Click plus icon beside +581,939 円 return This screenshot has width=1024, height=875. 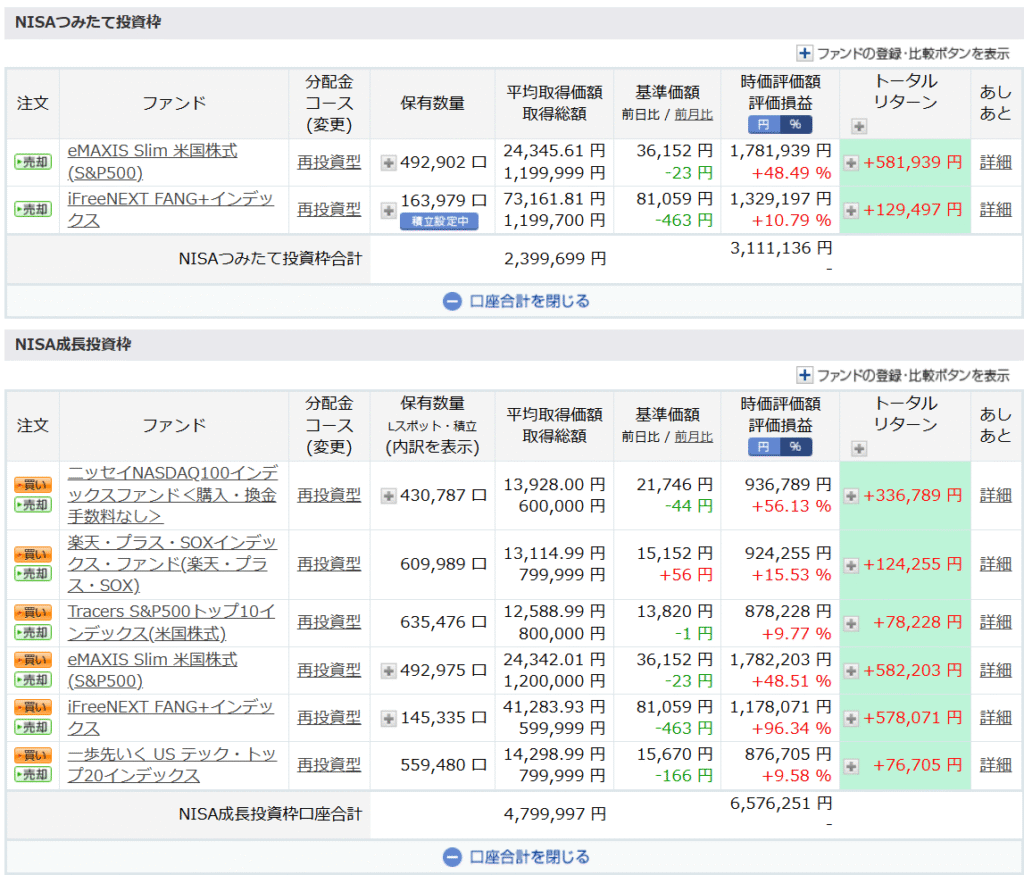coord(851,162)
